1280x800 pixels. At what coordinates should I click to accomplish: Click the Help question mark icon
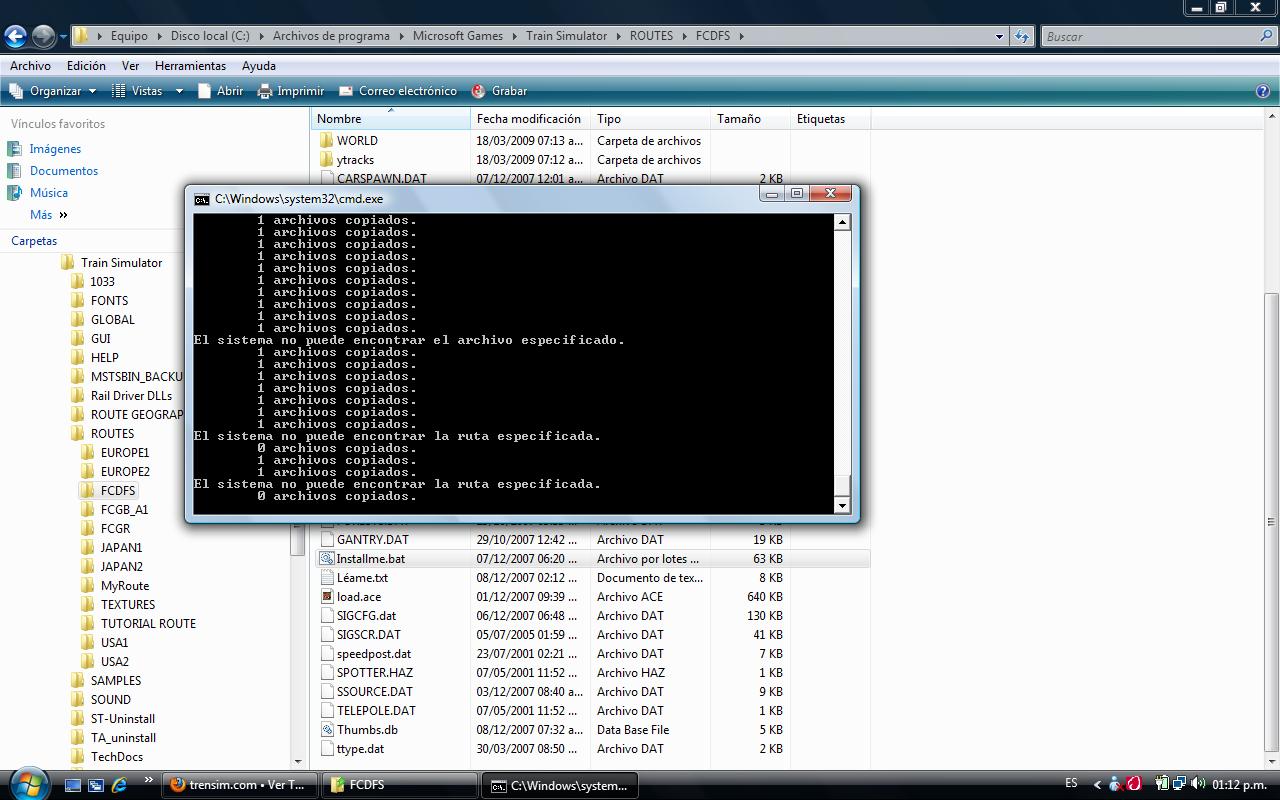tap(1262, 91)
